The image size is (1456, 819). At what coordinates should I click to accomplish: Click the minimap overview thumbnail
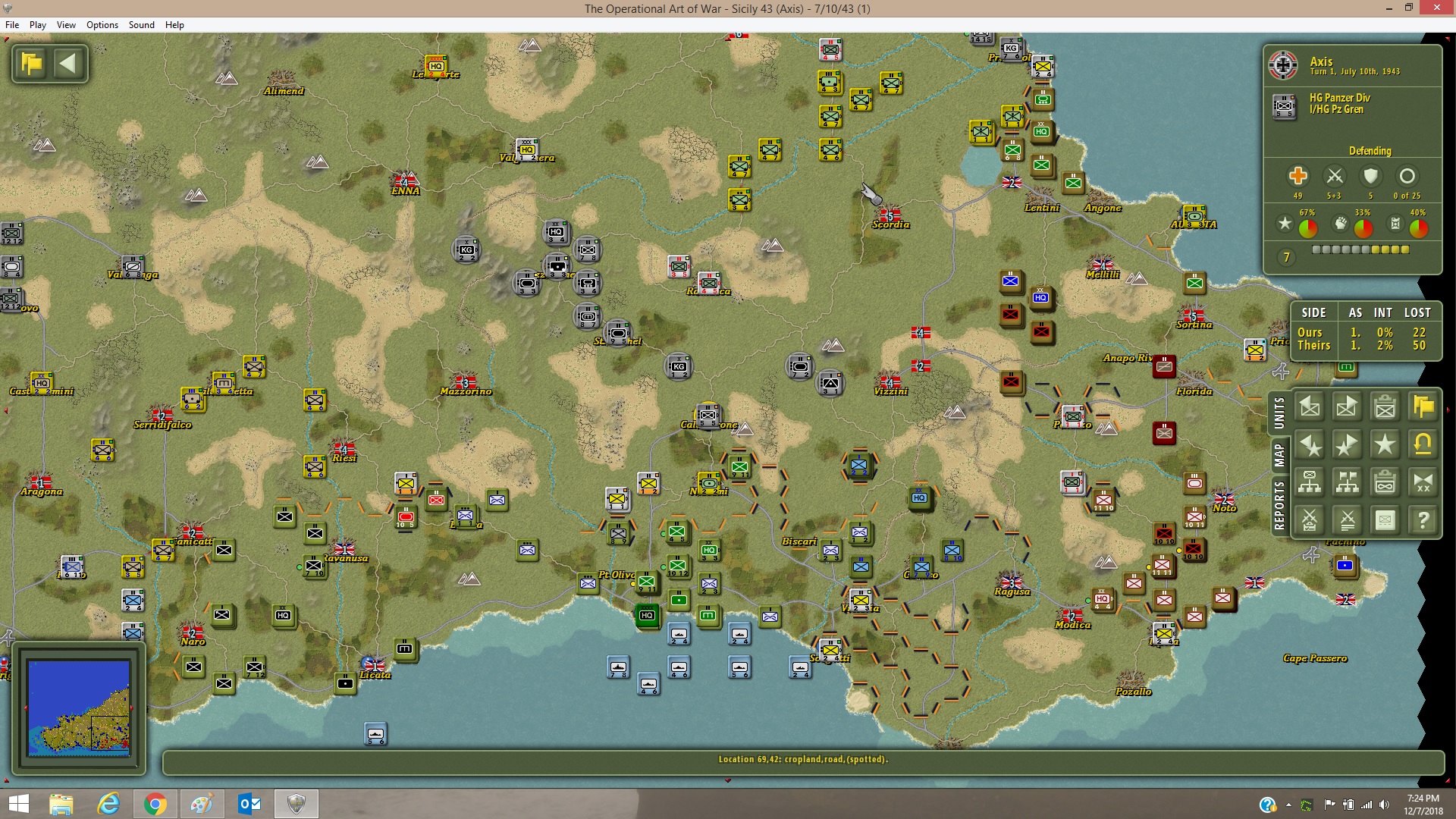[79, 708]
